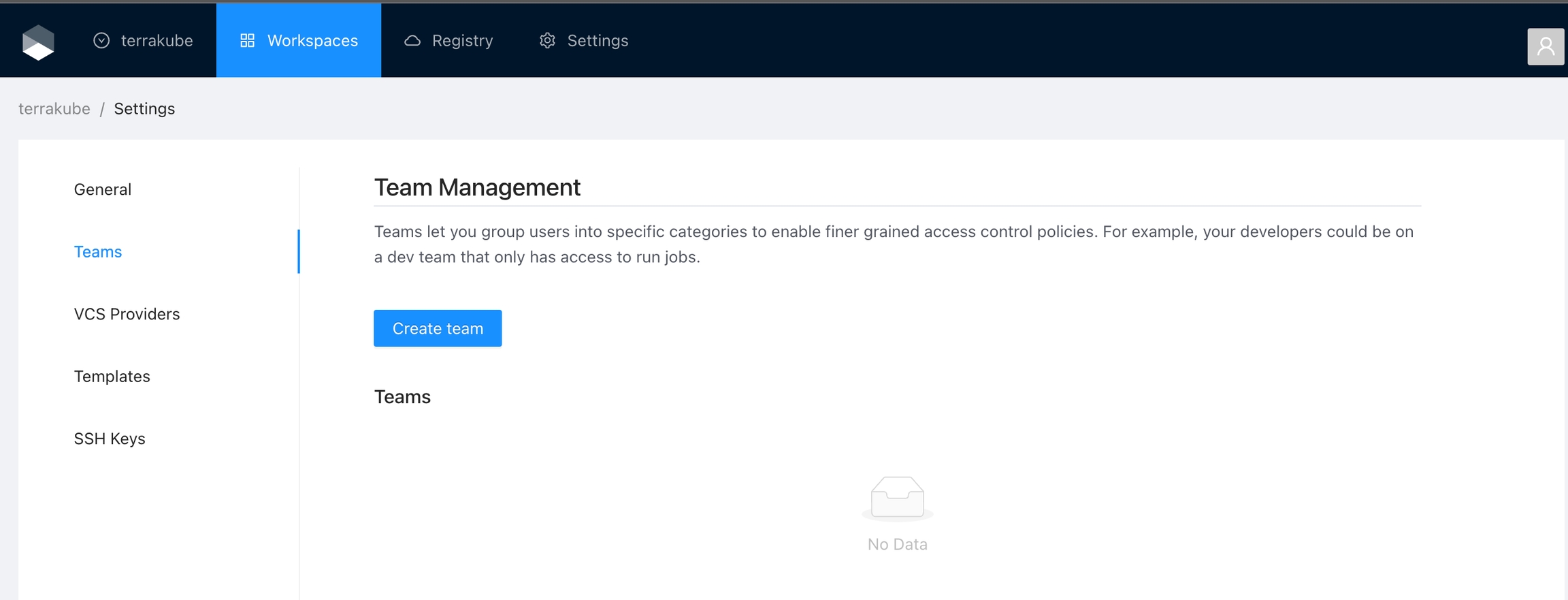Click the terrakube breadcrumb link
This screenshot has height=600, width=1568.
click(54, 109)
